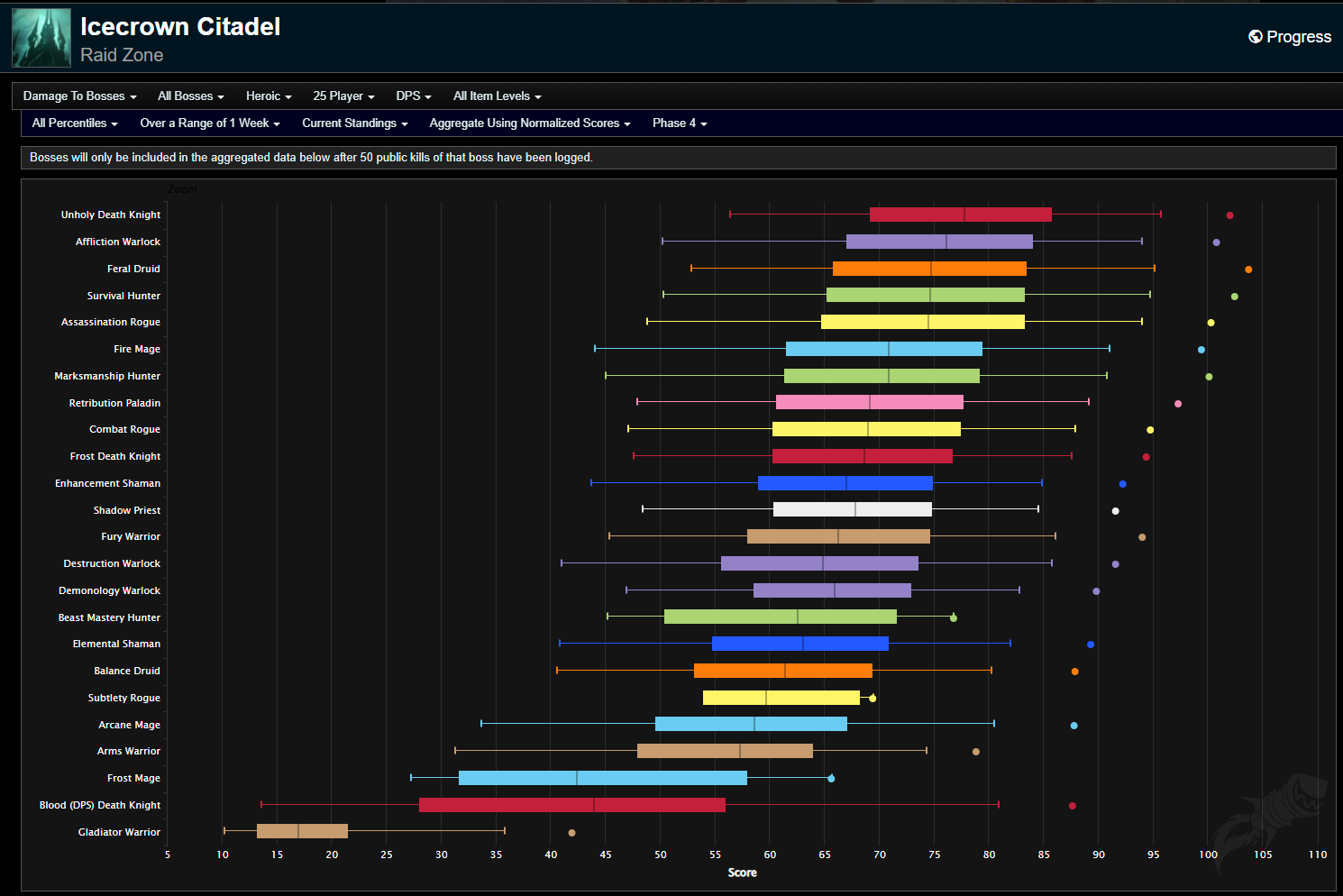Screen dimensions: 1343x896
Task: Open the All Percentiles dropdown
Action: pos(75,123)
